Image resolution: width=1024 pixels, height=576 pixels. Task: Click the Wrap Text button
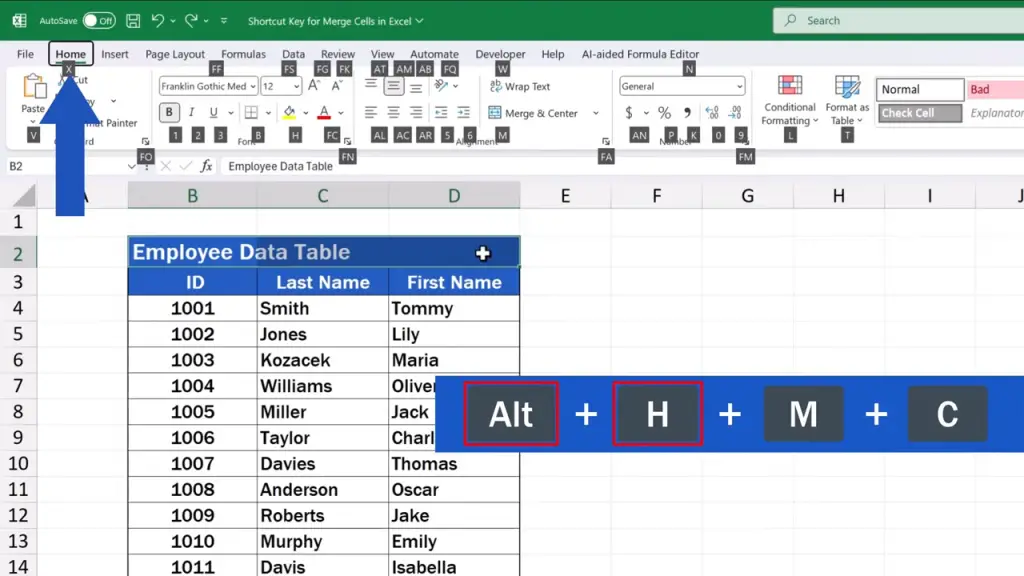coord(520,87)
